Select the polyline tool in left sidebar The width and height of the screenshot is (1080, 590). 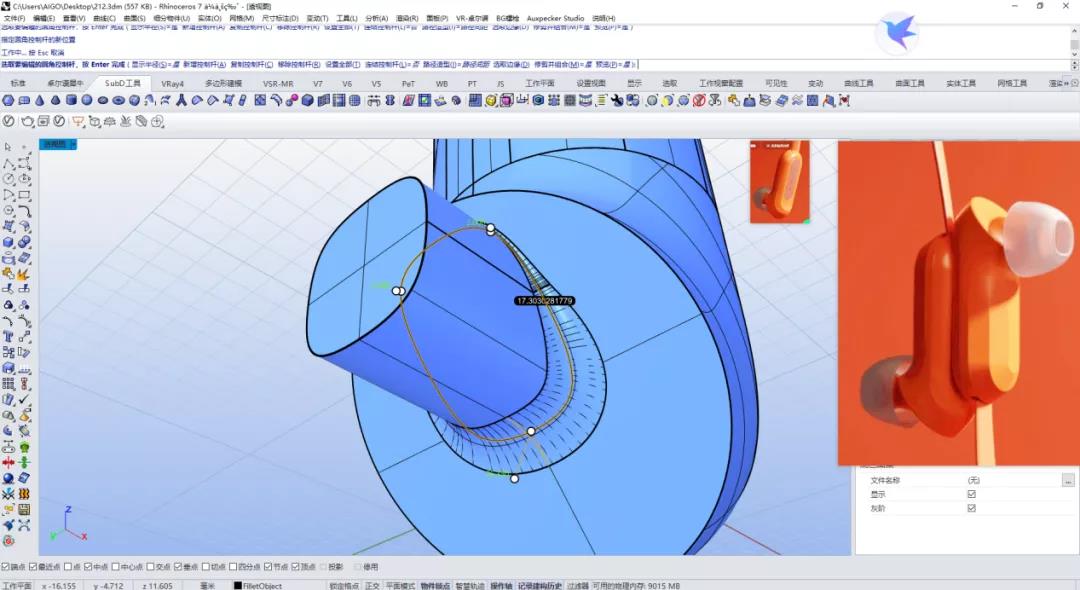click(8, 163)
